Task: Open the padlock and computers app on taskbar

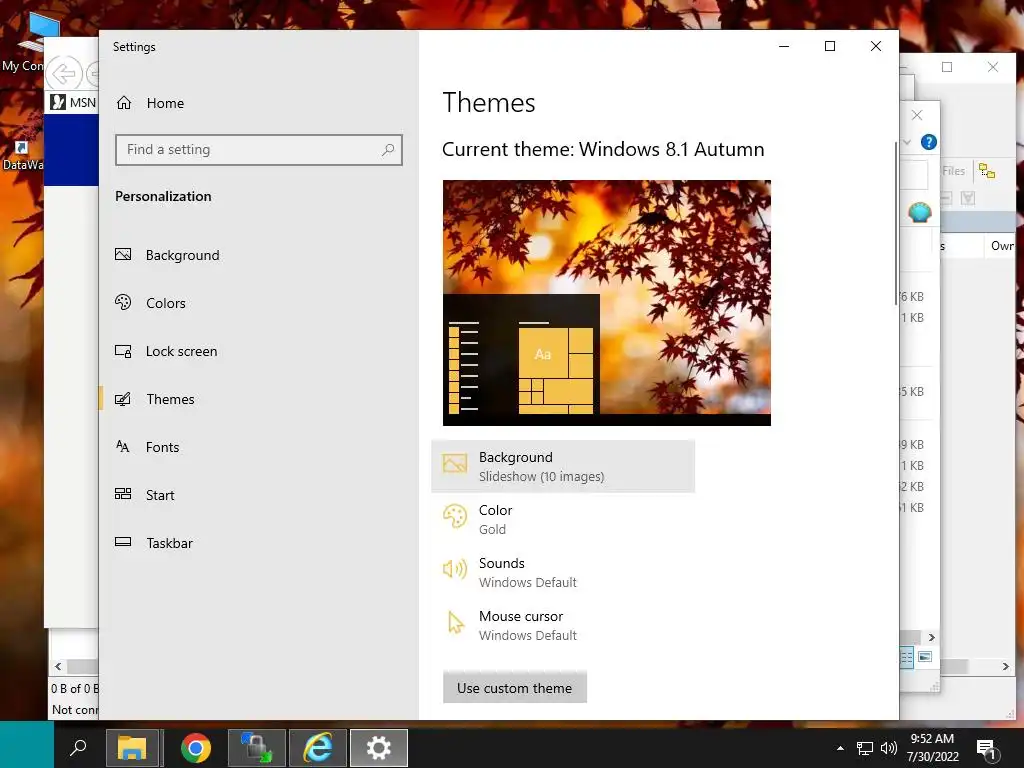Action: point(257,747)
